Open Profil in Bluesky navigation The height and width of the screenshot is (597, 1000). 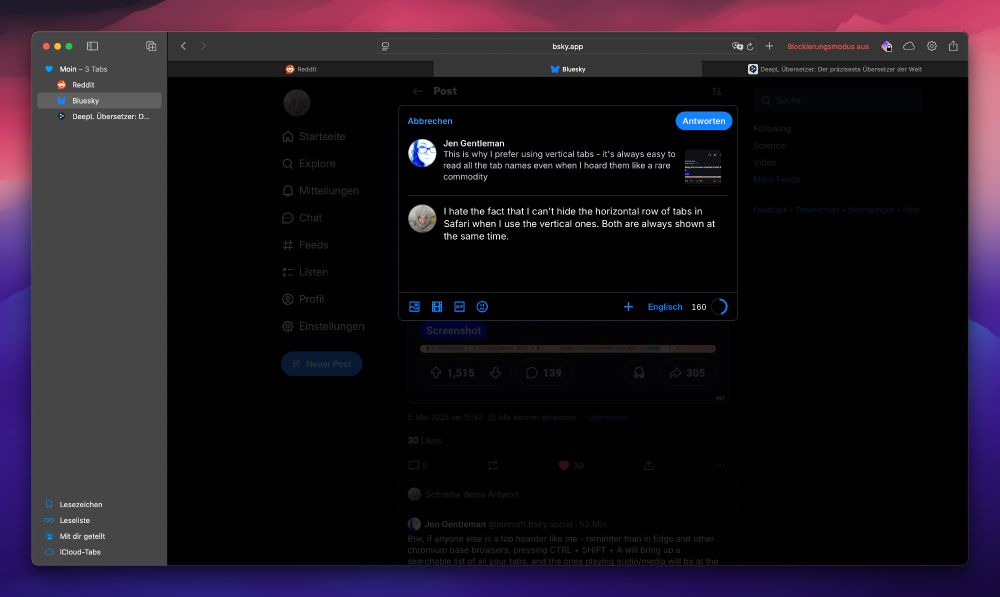[303, 299]
